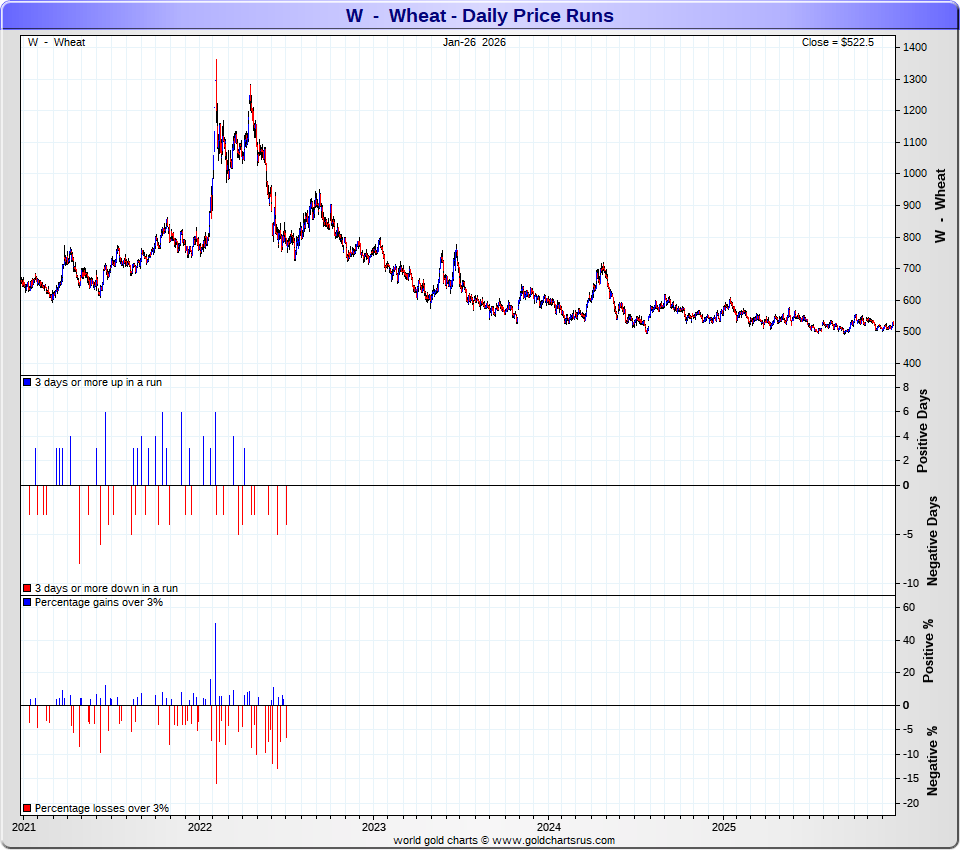Click the 'Negative Days' axis title
960x850 pixels.
932,541
